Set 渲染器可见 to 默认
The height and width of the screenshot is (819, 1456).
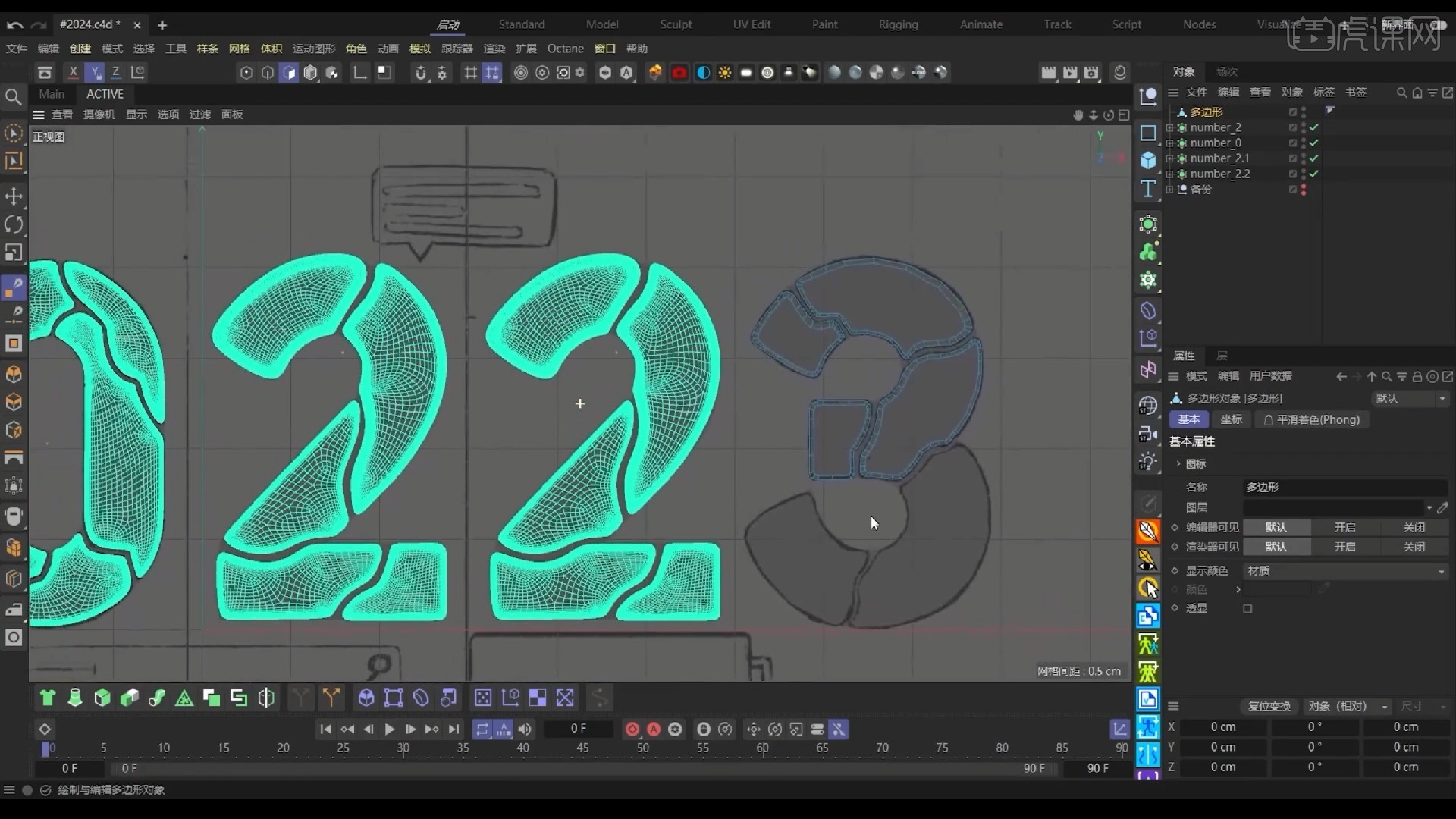pos(1276,547)
